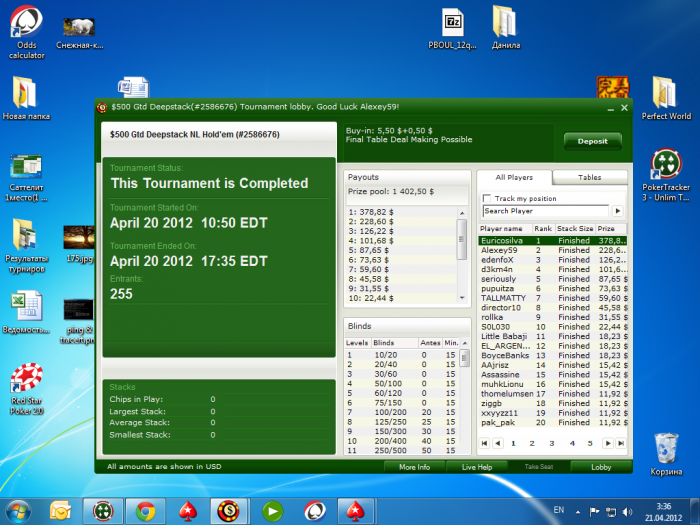The width and height of the screenshot is (700, 525).
Task: Open the Корзина recycle bin
Action: [x=666, y=454]
